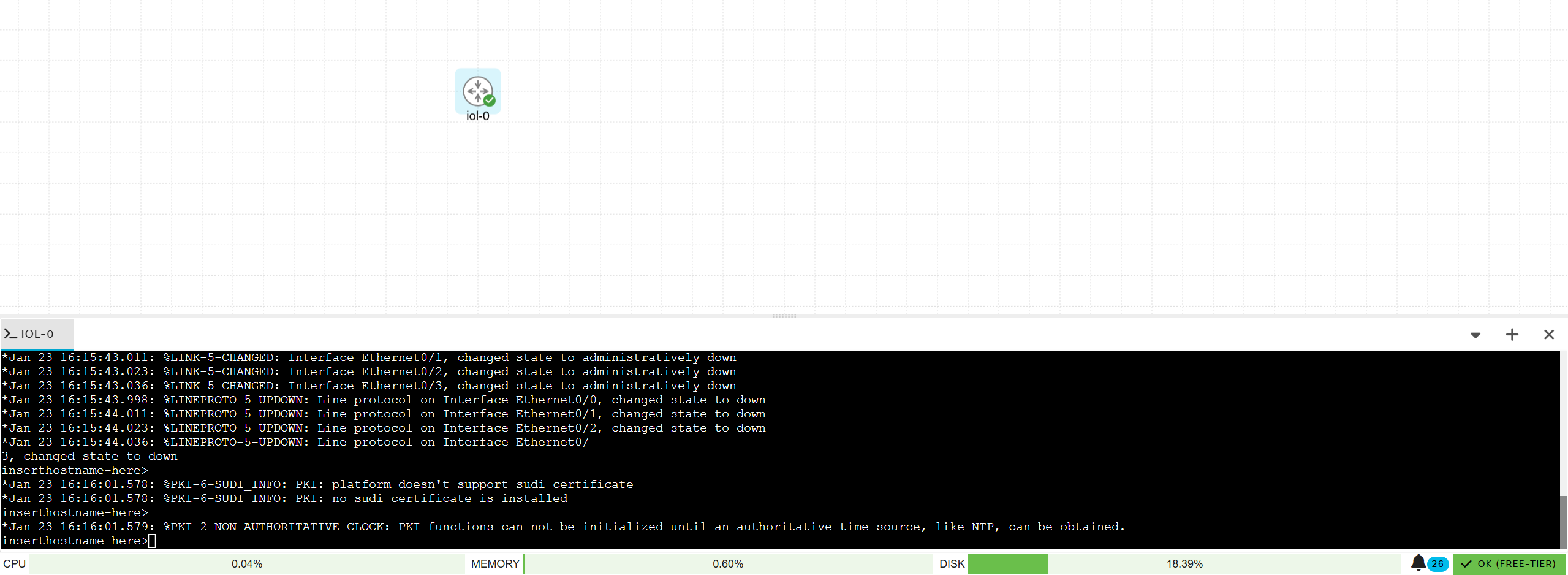Viewport: 1568px width, 575px height.
Task: Click the iol-0 router node icon
Action: (x=477, y=92)
